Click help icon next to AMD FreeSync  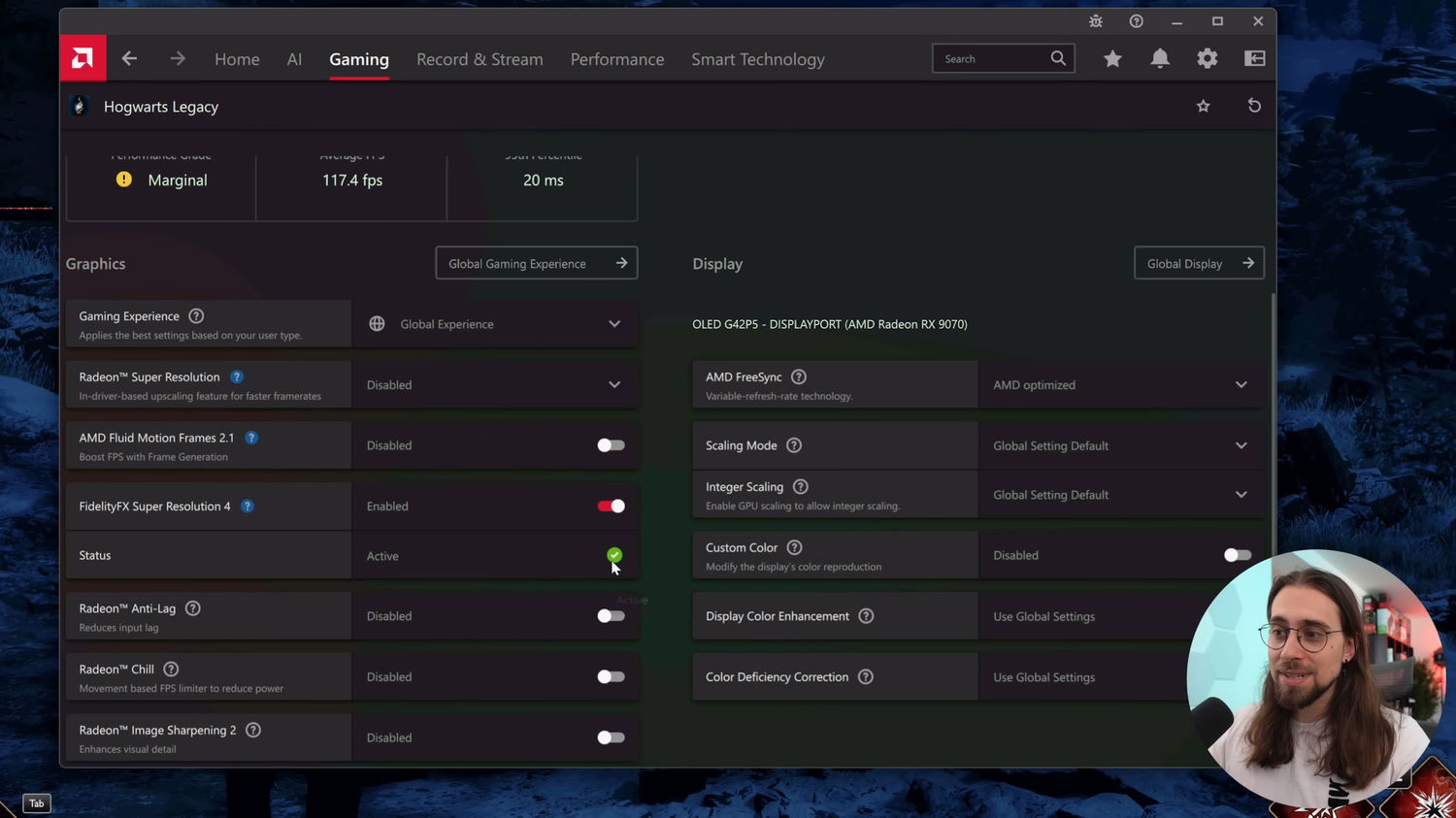coord(799,377)
